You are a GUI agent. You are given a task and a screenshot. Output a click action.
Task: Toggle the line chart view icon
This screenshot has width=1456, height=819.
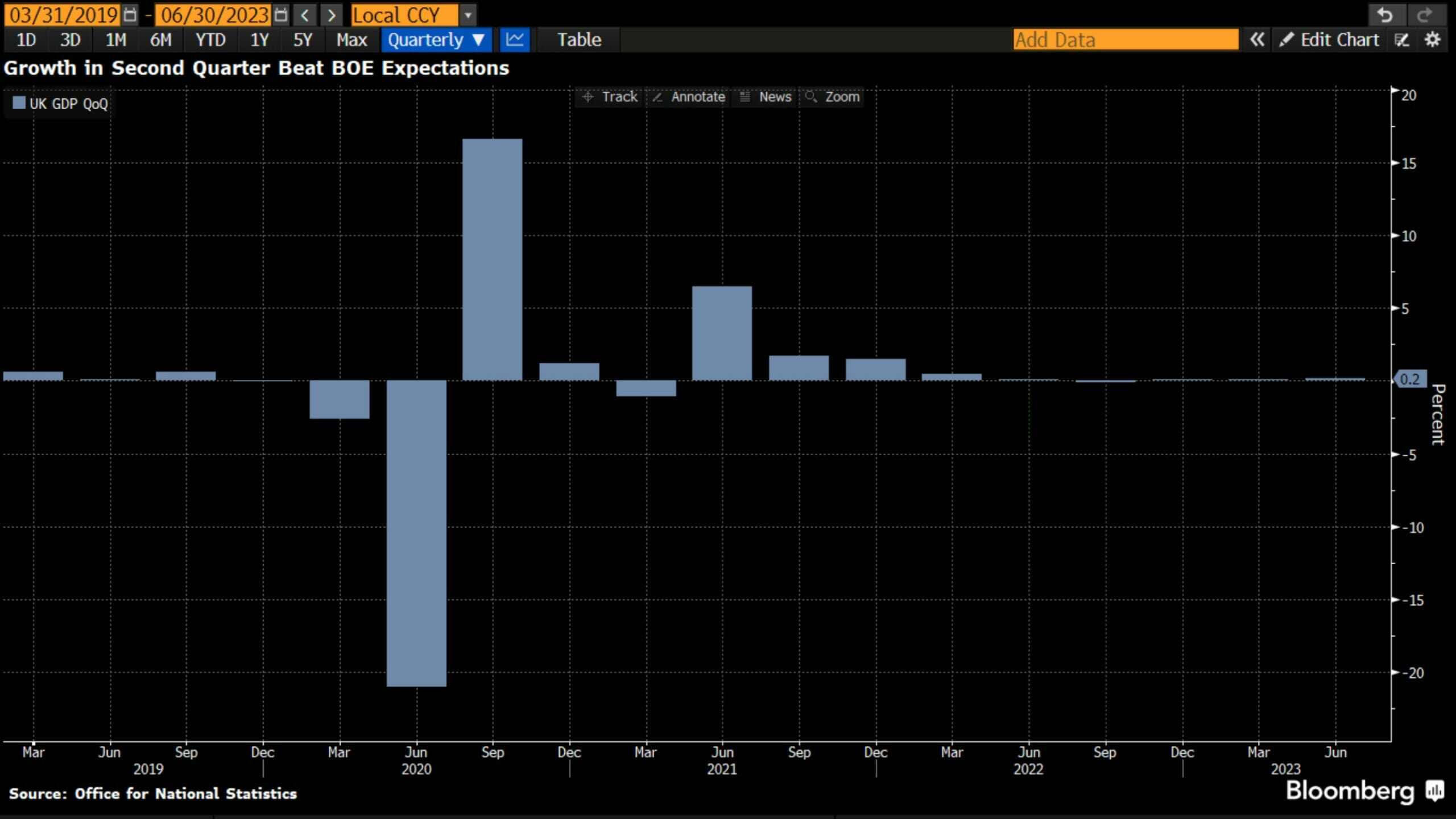click(x=515, y=40)
